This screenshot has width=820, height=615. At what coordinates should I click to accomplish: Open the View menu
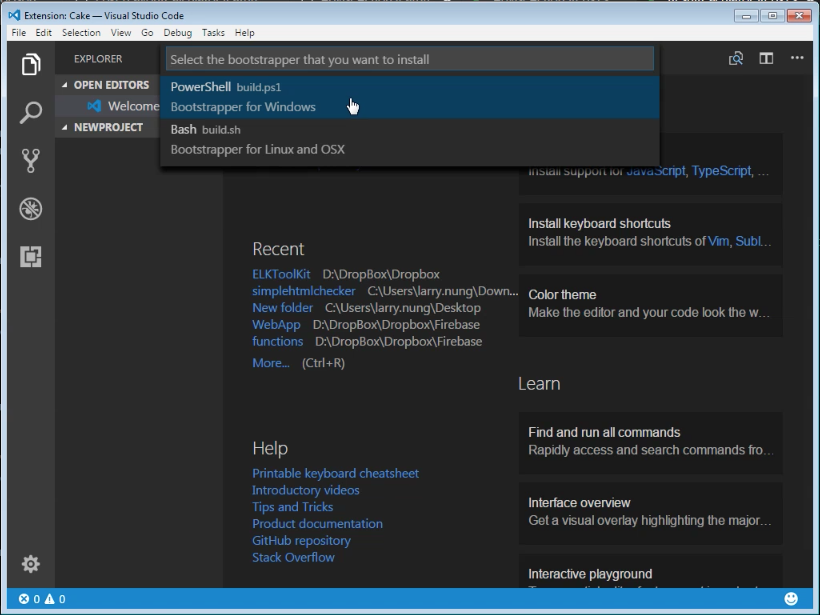[121, 32]
